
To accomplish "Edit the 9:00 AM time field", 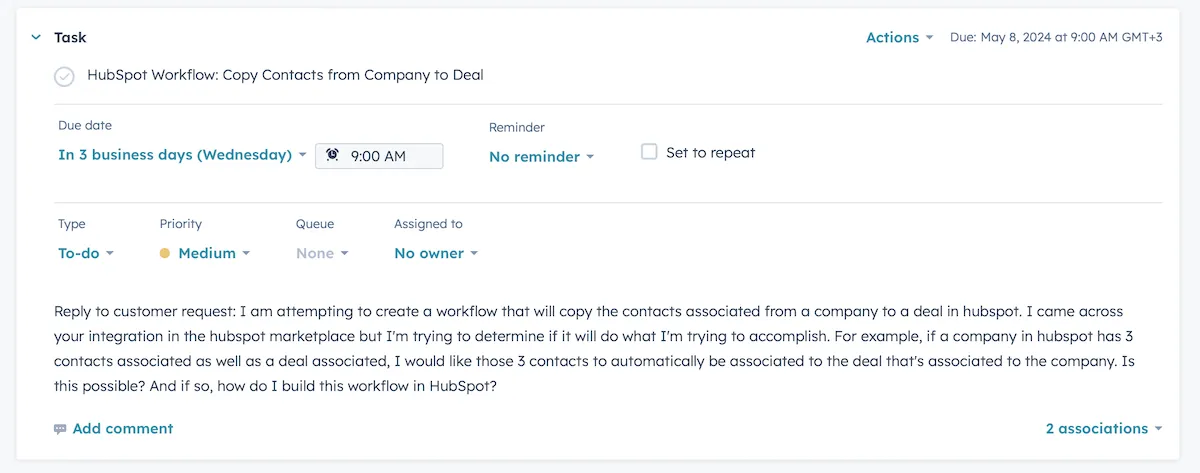I will click(x=390, y=156).
